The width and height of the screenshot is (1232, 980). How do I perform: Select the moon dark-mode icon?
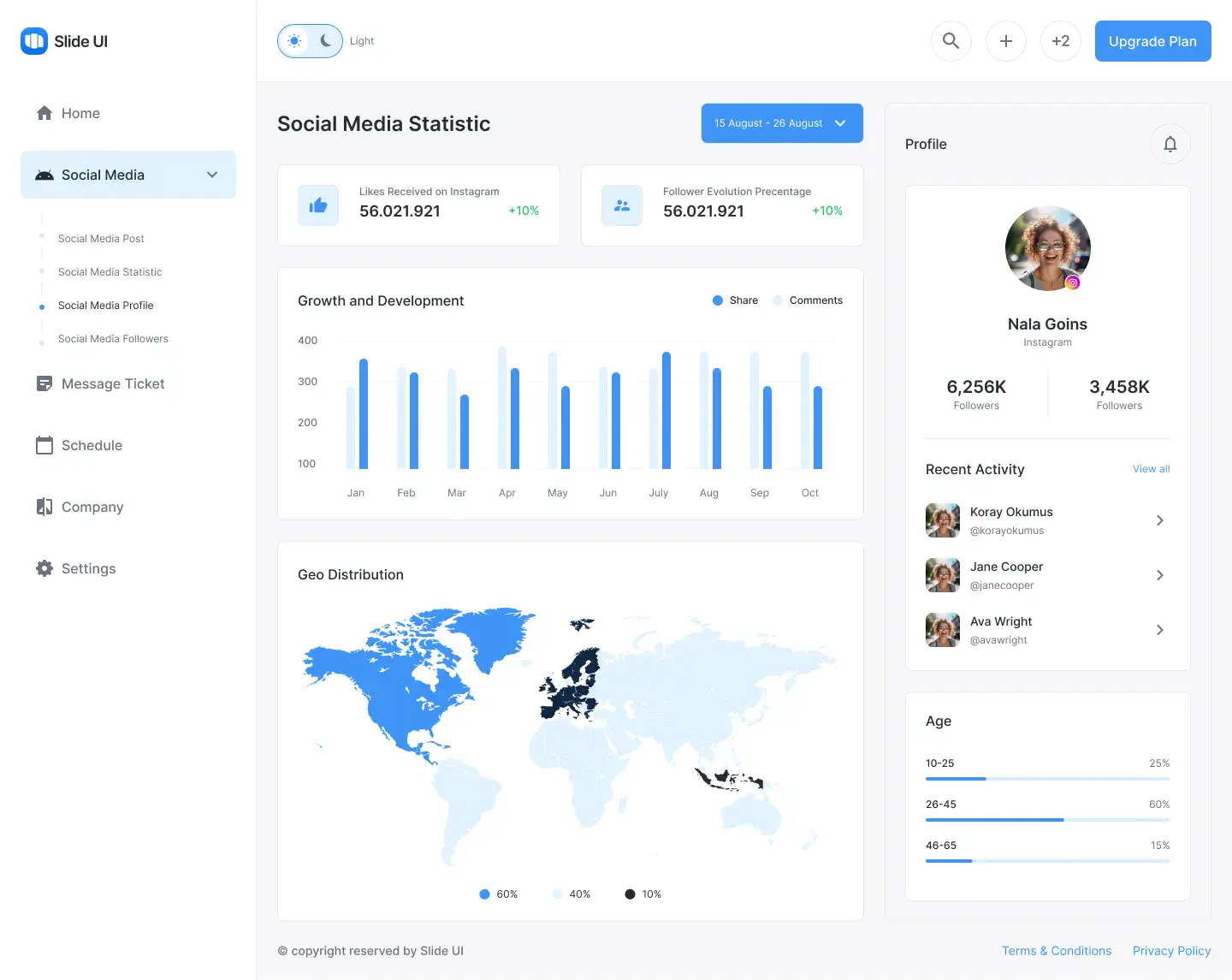tap(326, 41)
